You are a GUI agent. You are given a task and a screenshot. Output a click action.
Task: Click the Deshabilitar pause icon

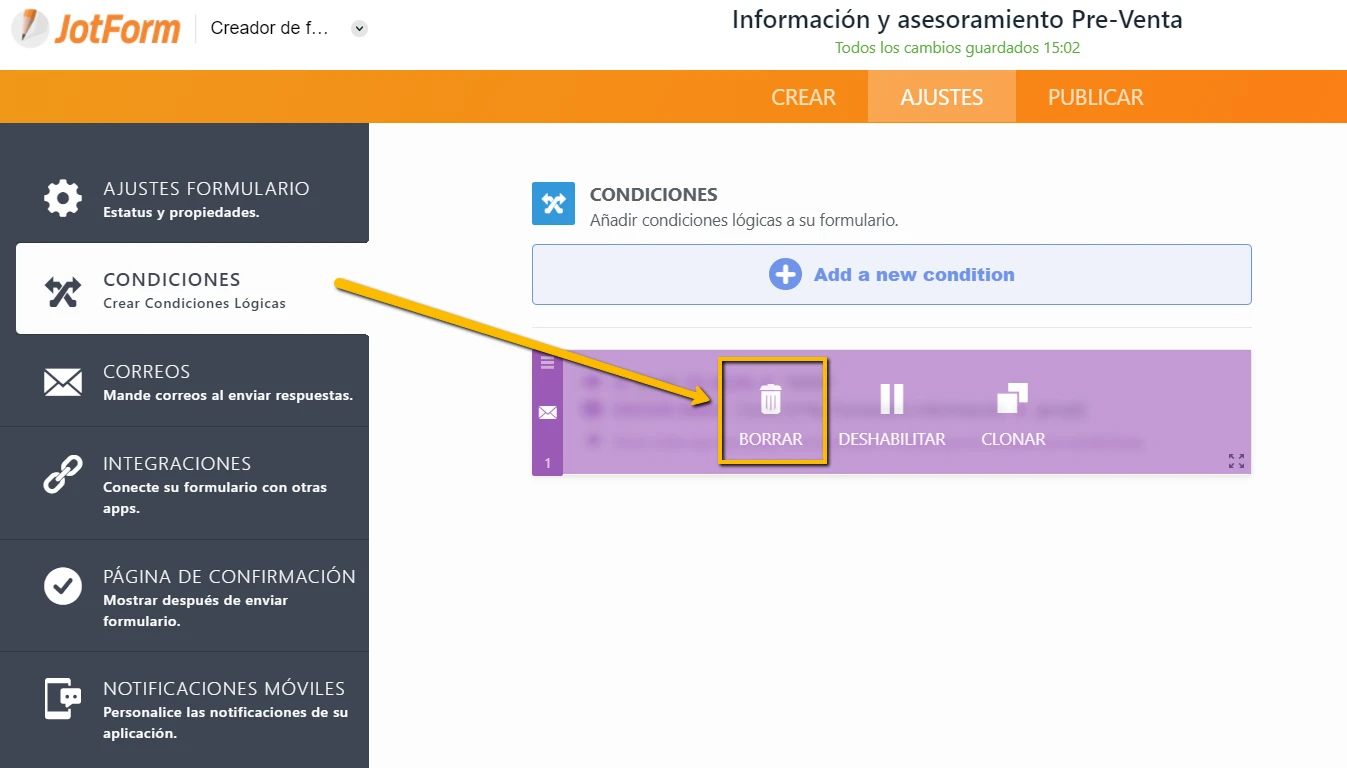pos(891,399)
